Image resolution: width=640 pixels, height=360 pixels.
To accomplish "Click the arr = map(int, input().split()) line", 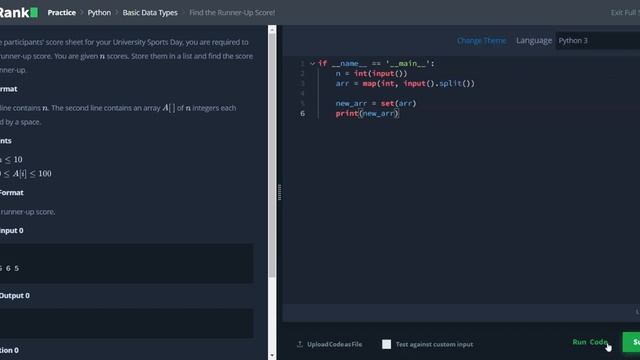I will click(405, 83).
